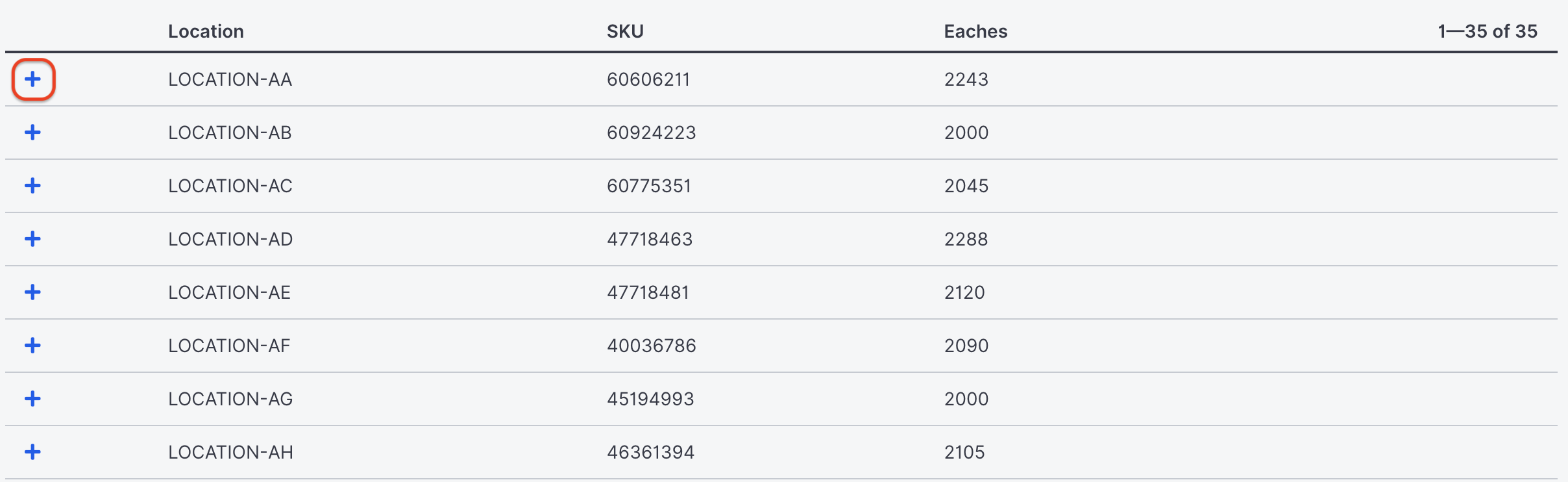This screenshot has width=1568, height=482.
Task: Sort by the Location column header
Action: click(206, 31)
